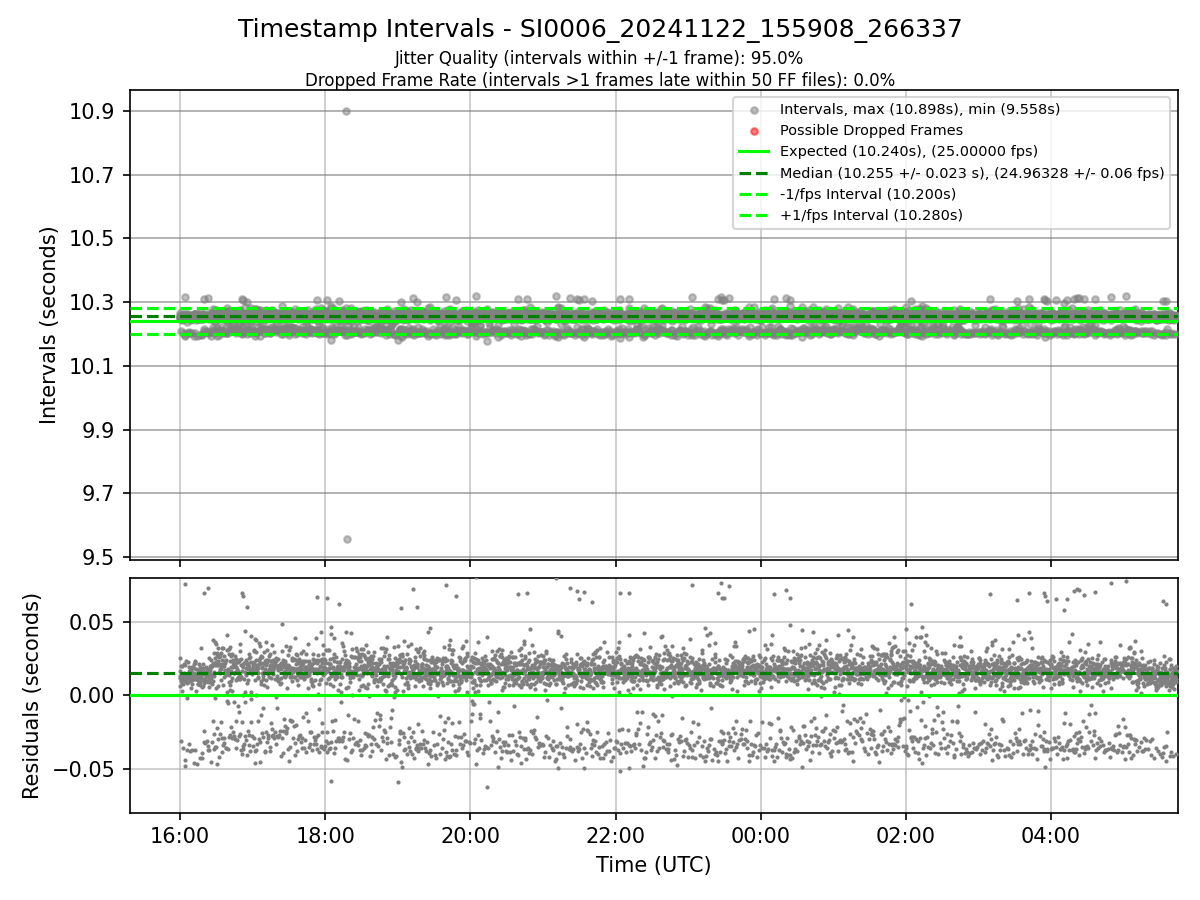This screenshot has height=900, width=1200.
Task: Click the 10.5 y-axis tick label
Action: point(90,239)
